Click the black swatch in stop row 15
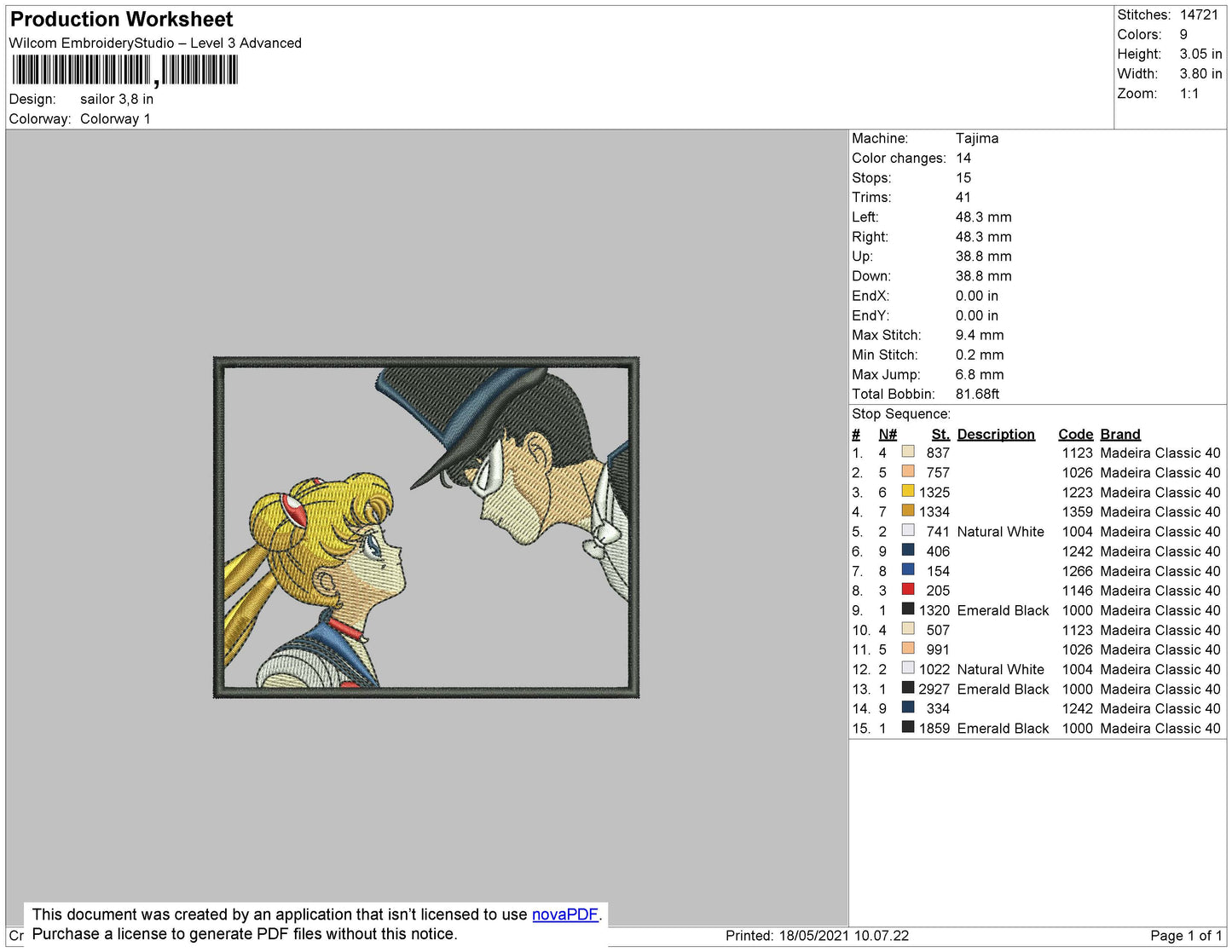This screenshot has width=1232, height=952. (x=908, y=727)
